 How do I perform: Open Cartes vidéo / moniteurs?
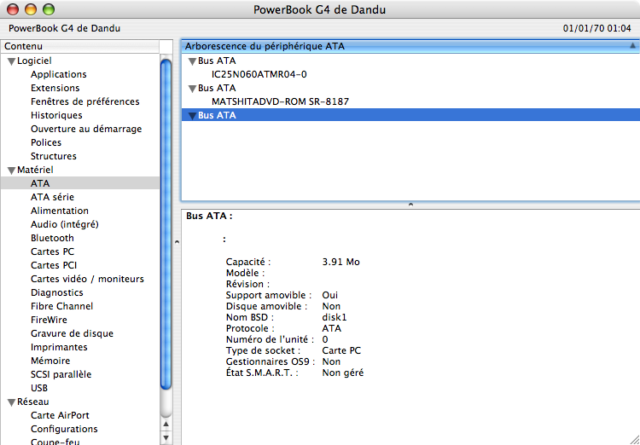tap(87, 279)
